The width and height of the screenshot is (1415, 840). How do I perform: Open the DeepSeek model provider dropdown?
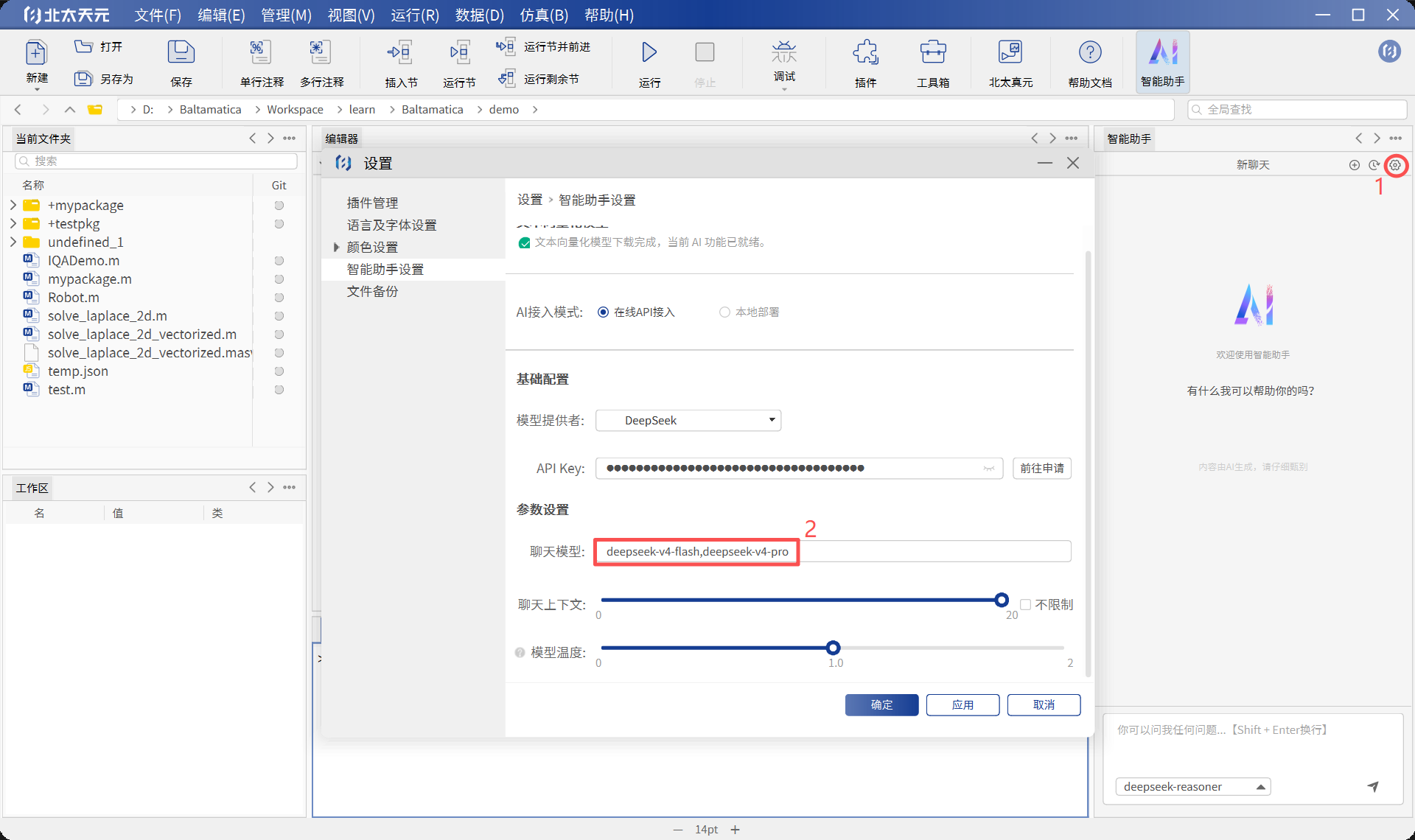688,420
